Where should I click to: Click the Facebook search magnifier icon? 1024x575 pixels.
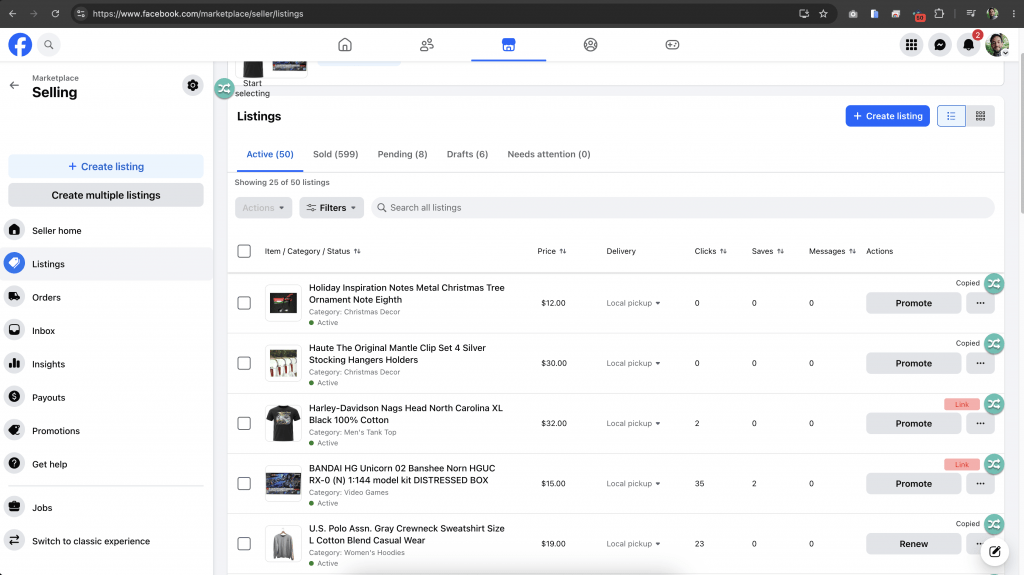pos(48,44)
